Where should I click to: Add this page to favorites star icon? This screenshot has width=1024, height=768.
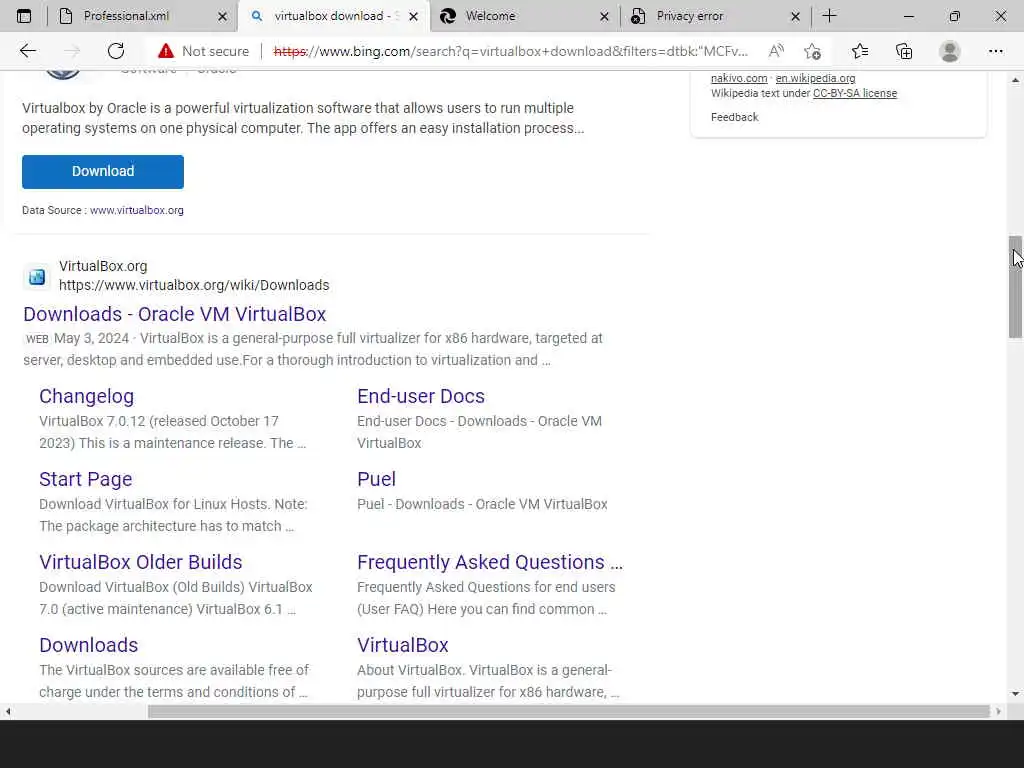pyautogui.click(x=812, y=51)
